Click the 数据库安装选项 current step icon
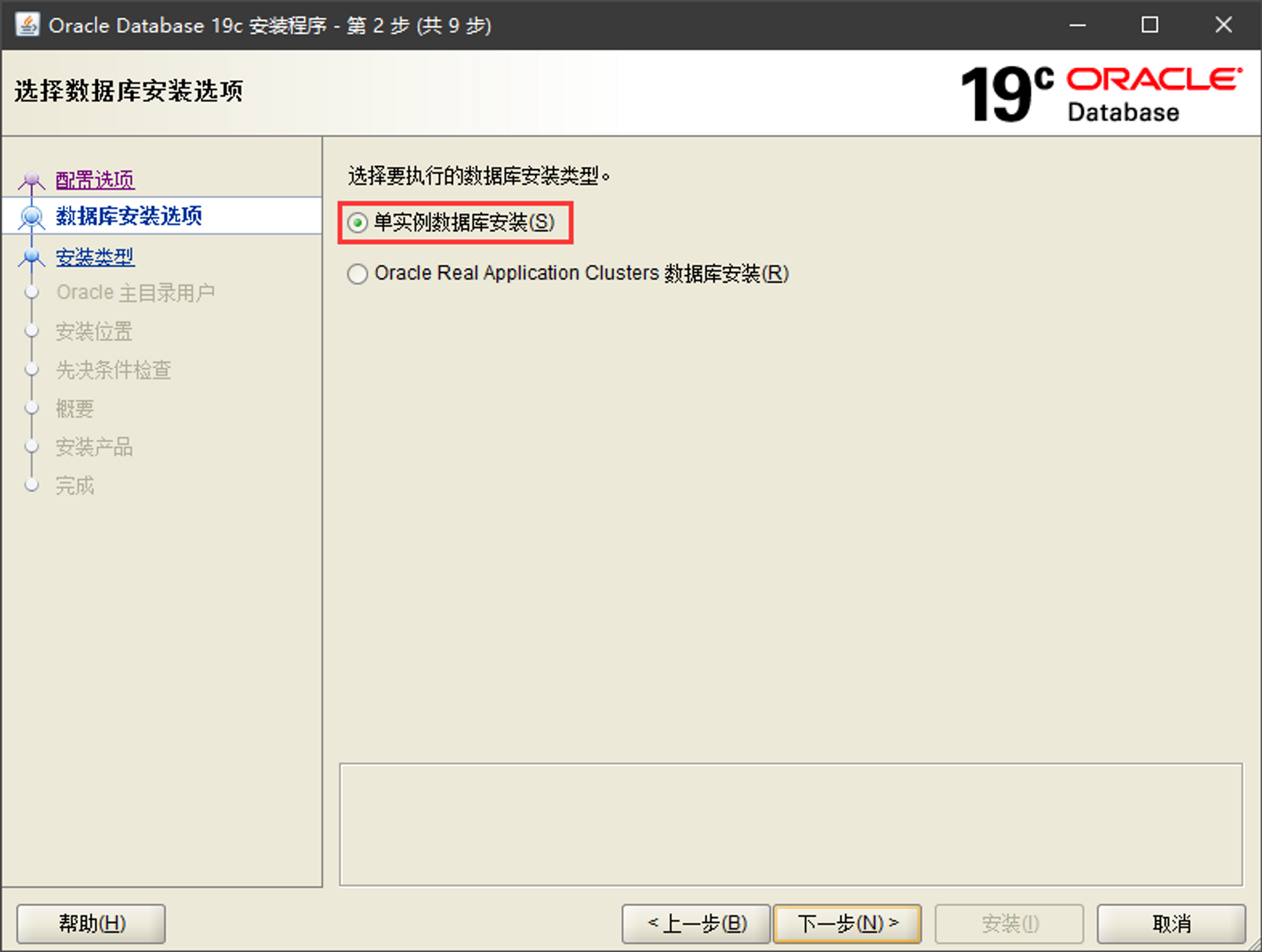This screenshot has width=1262, height=952. (x=32, y=216)
